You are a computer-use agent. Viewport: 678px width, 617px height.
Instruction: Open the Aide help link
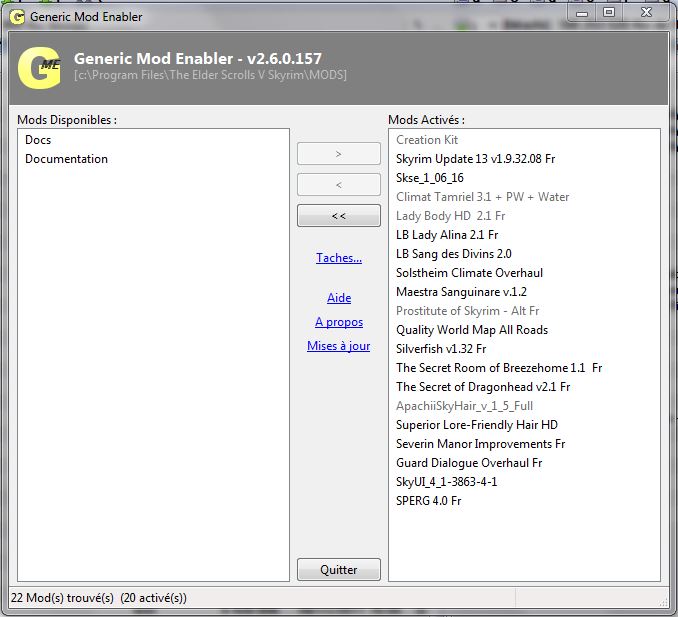339,298
